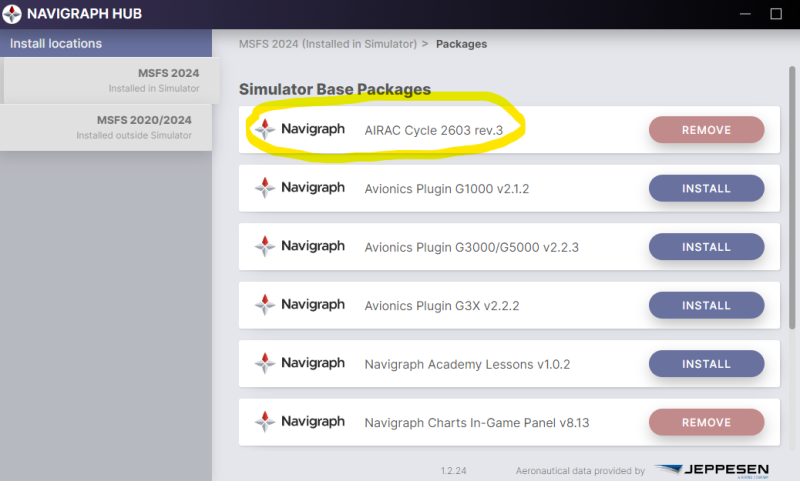Click the NAVIGRAPH HUB title text
The height and width of the screenshot is (481, 800).
click(84, 14)
